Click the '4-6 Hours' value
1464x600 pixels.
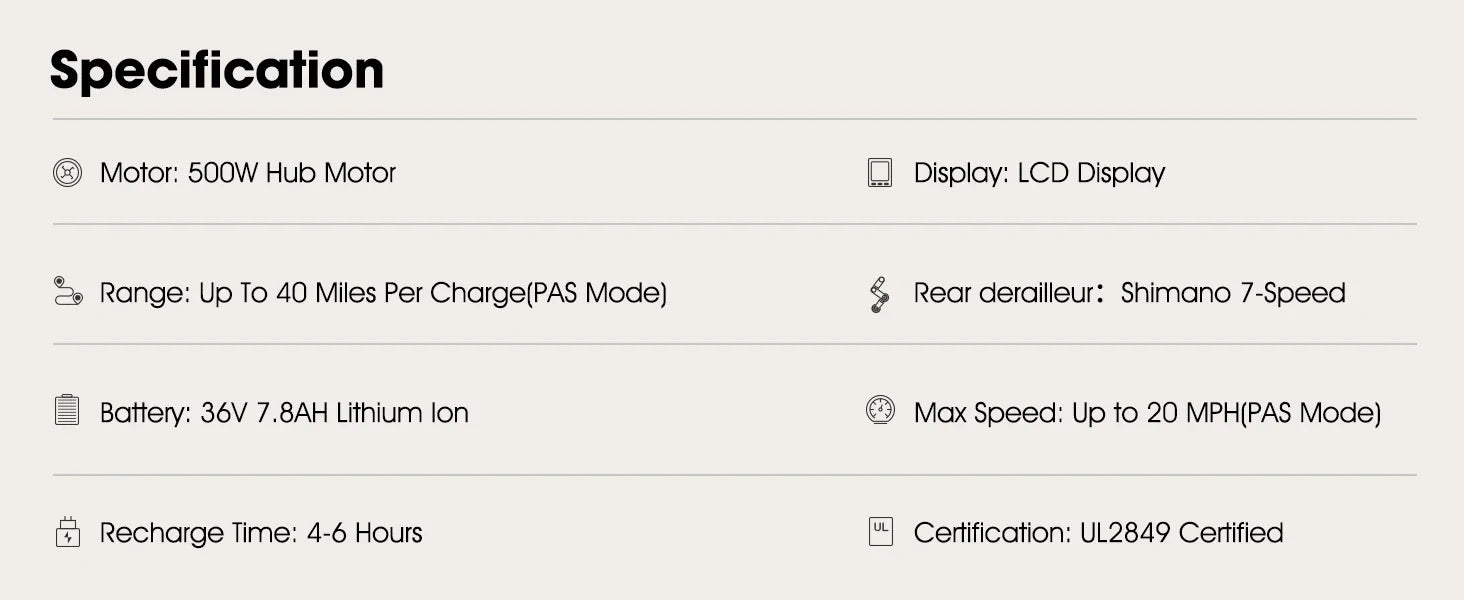point(365,533)
